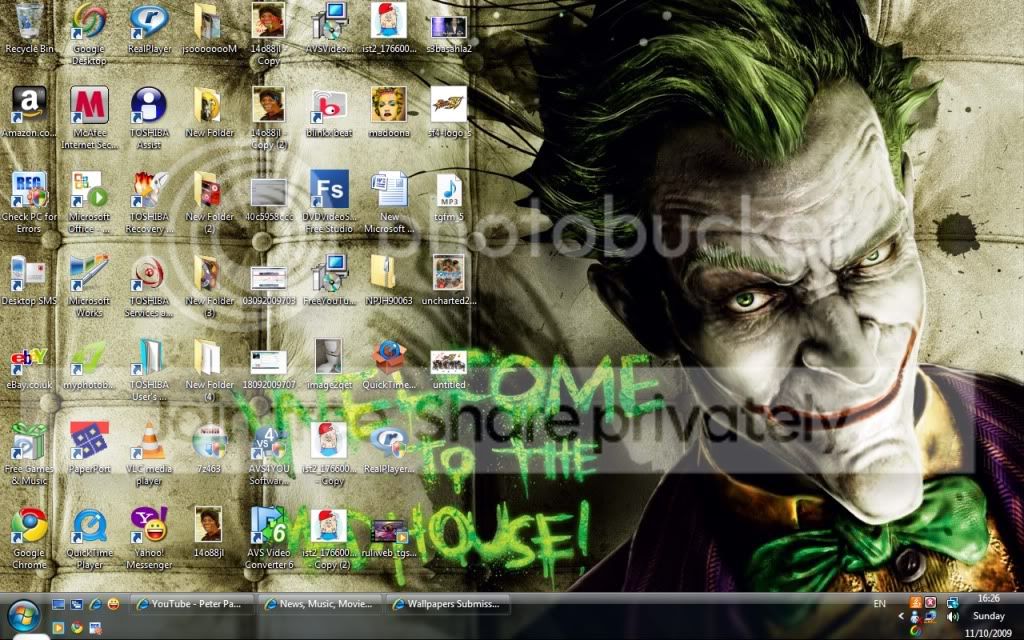
Task: Select the image2qet file icon
Action: [x=329, y=364]
